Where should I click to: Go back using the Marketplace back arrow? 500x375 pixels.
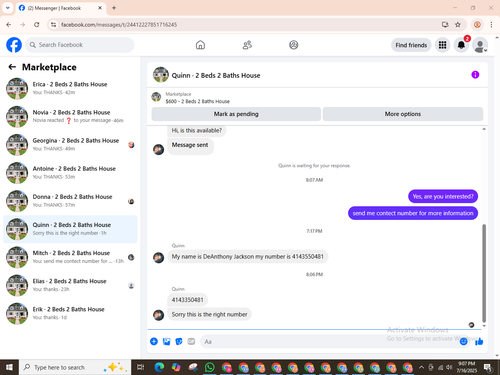tap(12, 67)
